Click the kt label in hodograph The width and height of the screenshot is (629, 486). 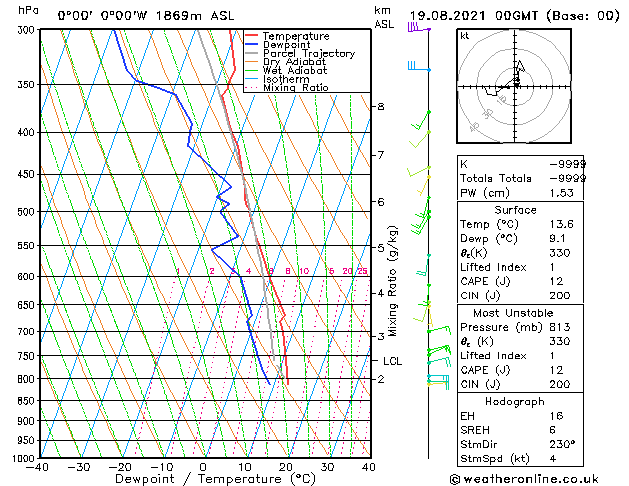(x=465, y=36)
